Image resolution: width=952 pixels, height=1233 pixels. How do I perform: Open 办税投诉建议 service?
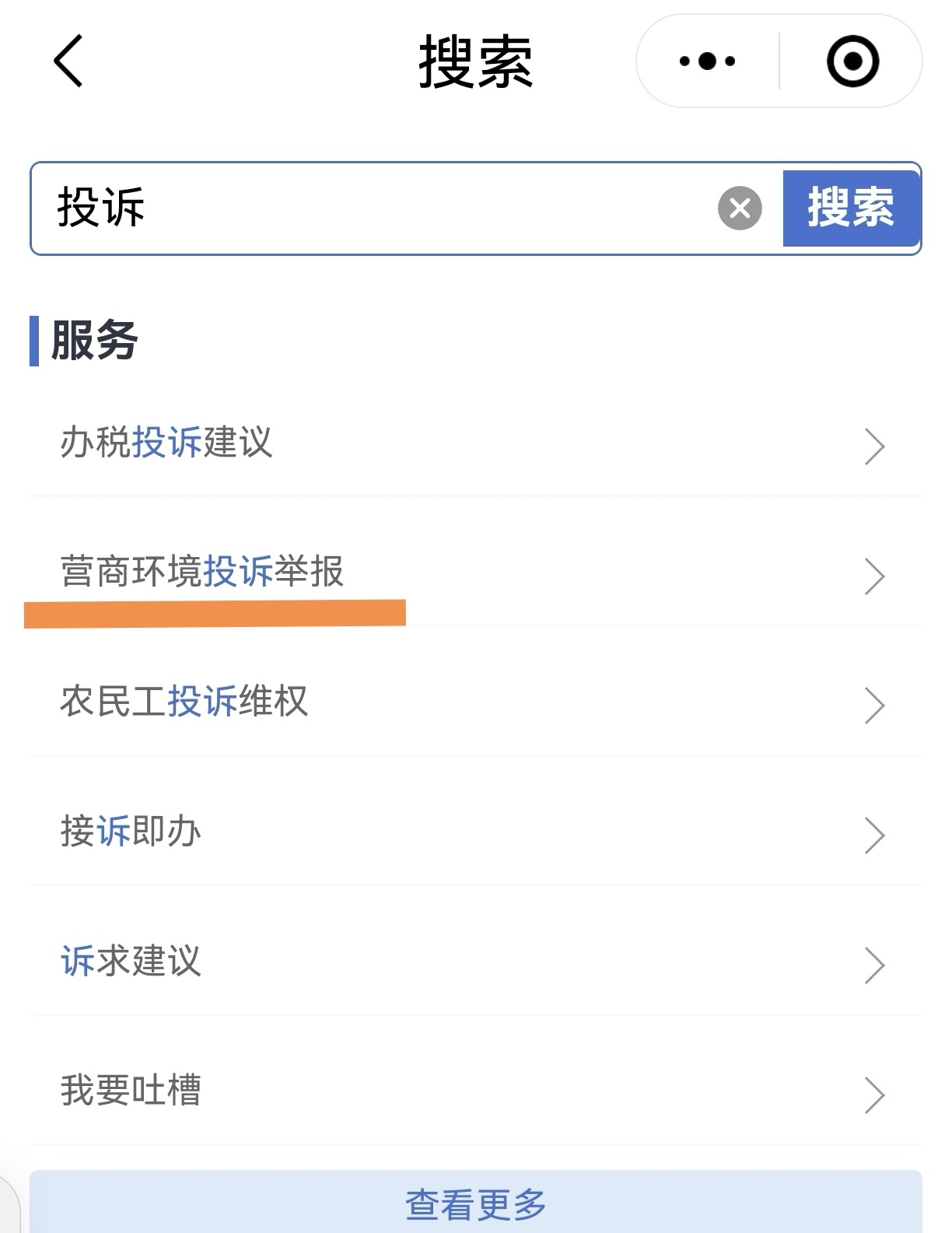click(x=476, y=444)
